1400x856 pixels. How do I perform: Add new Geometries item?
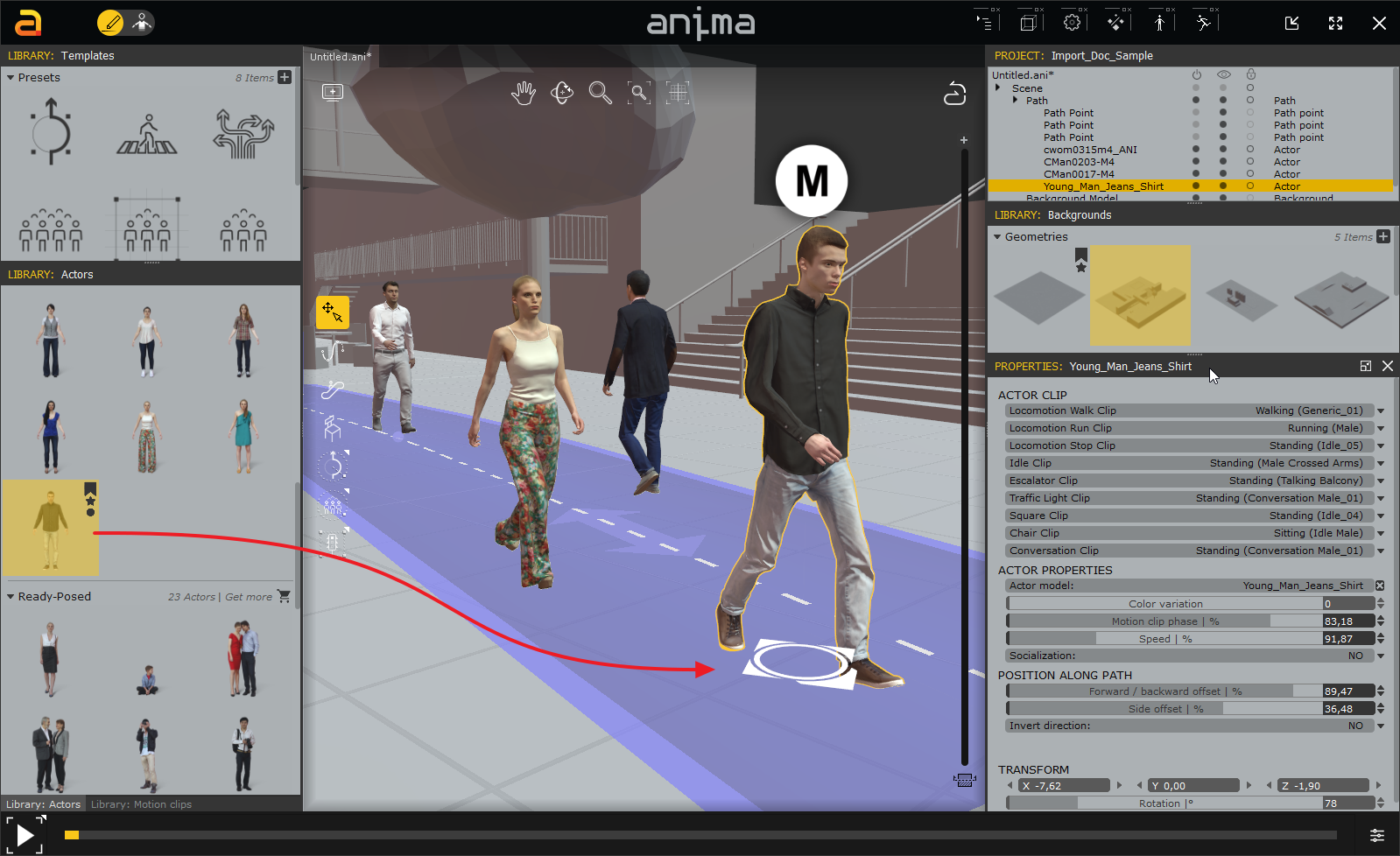pos(1383,236)
